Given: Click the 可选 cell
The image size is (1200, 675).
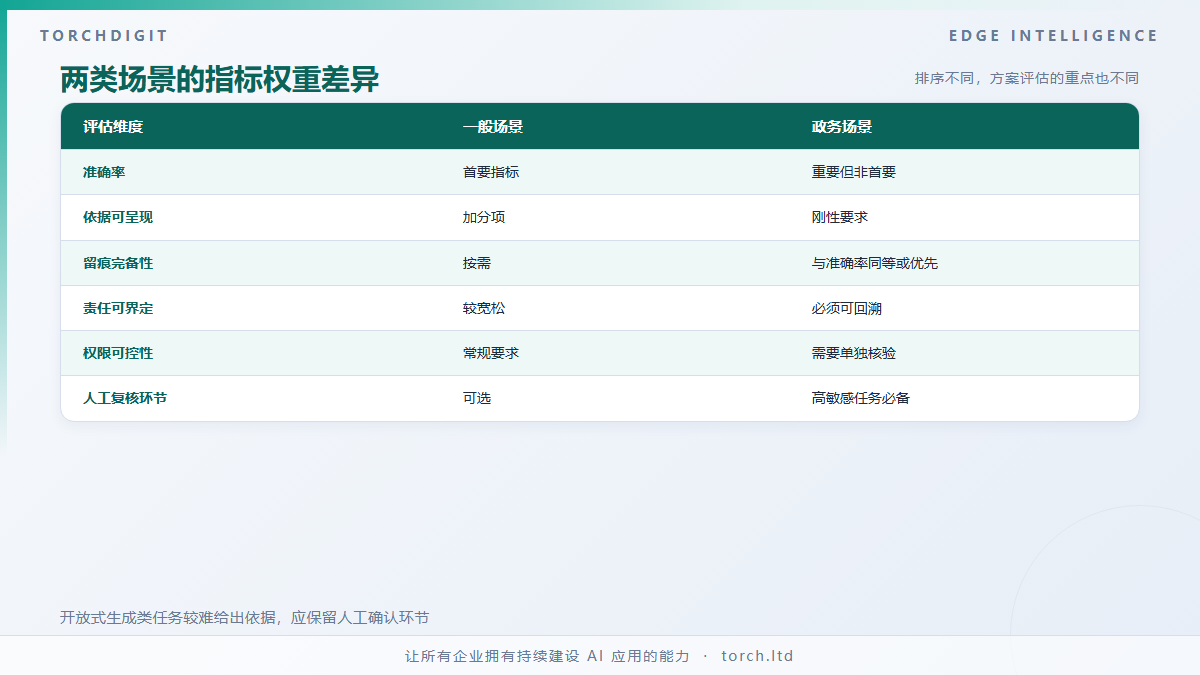Looking at the screenshot, I should [x=477, y=398].
